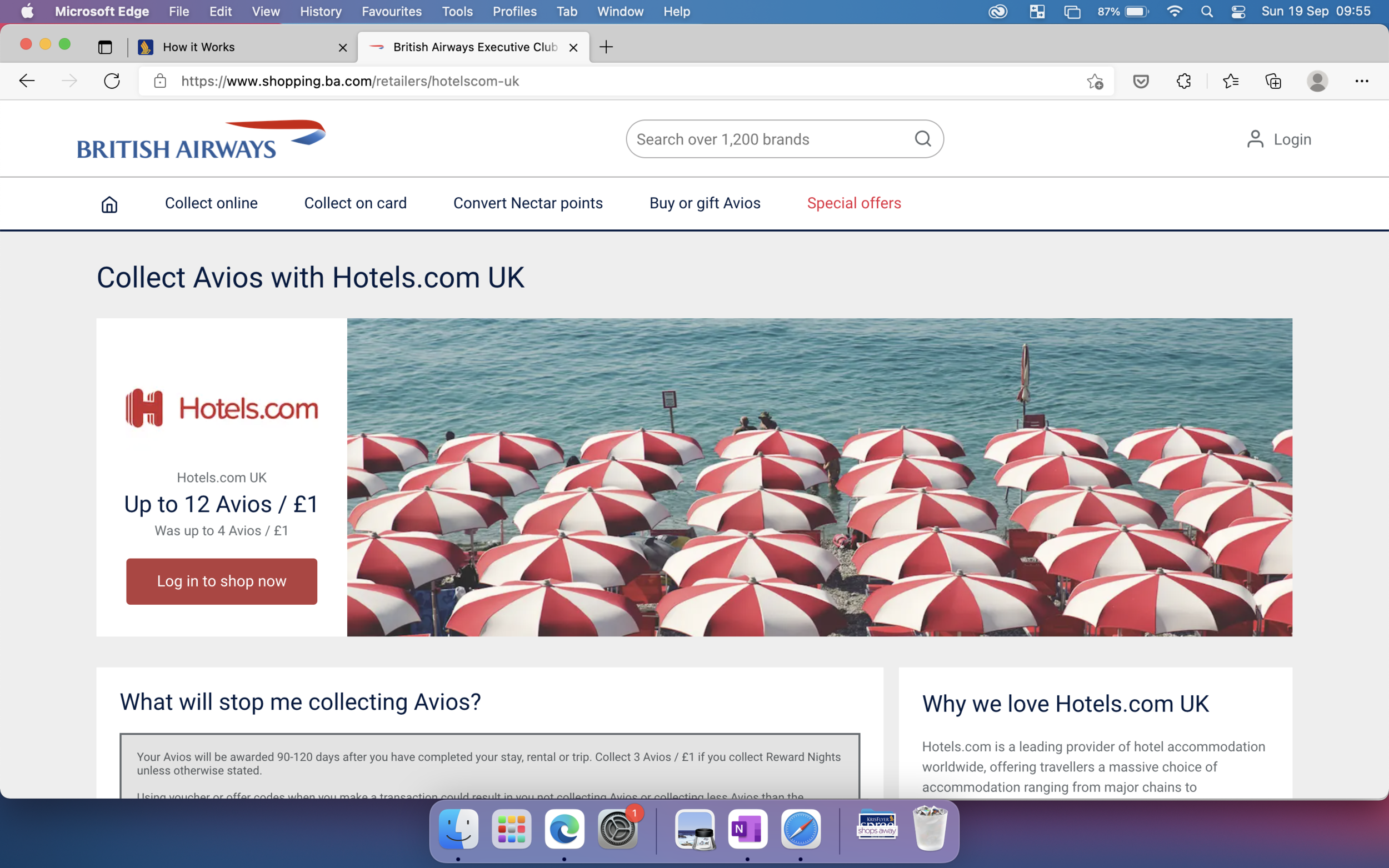Open the browser profile avatar menu
The width and height of the screenshot is (1389, 868).
pyautogui.click(x=1317, y=81)
